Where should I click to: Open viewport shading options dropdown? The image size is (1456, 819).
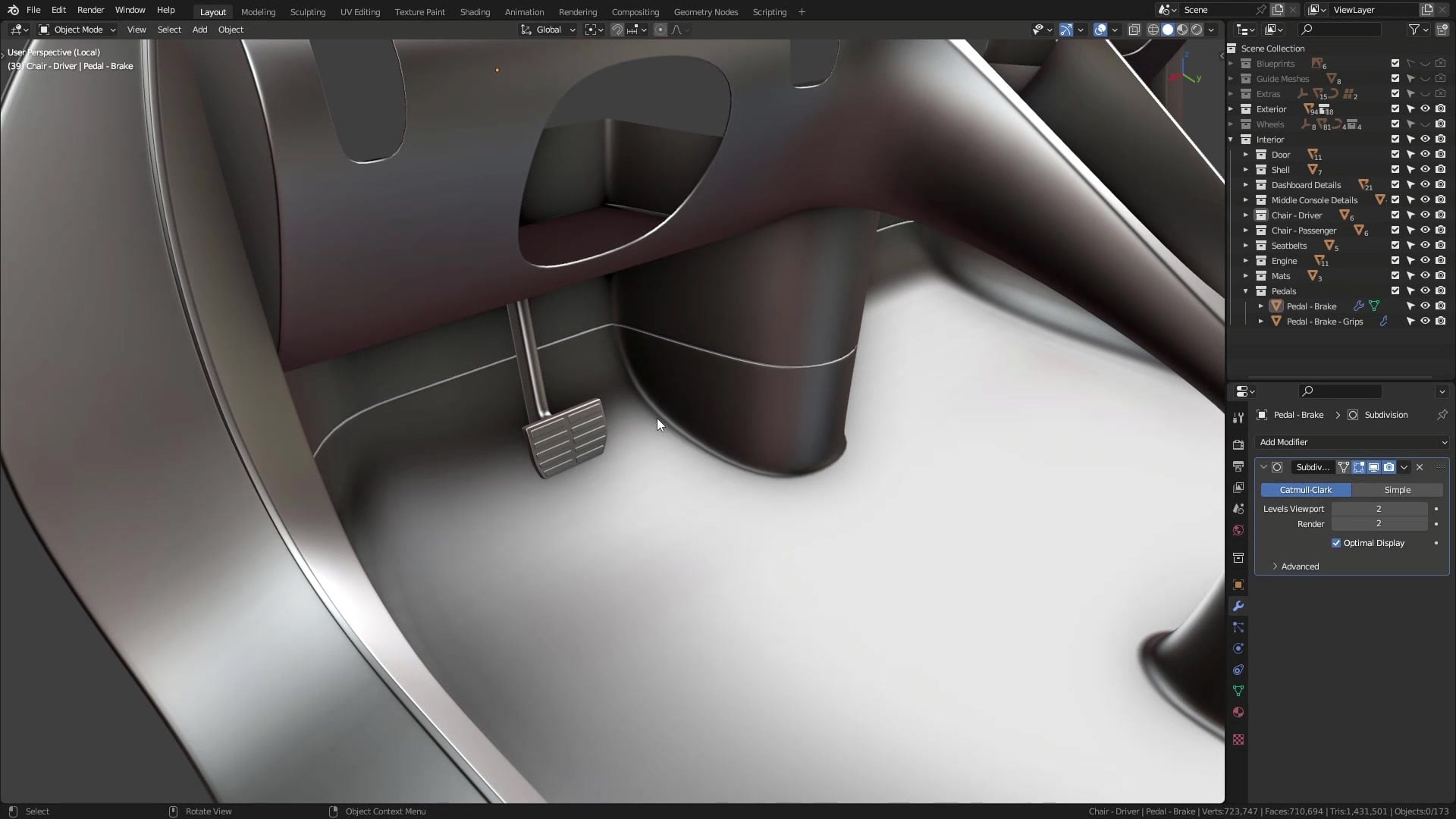click(1212, 30)
